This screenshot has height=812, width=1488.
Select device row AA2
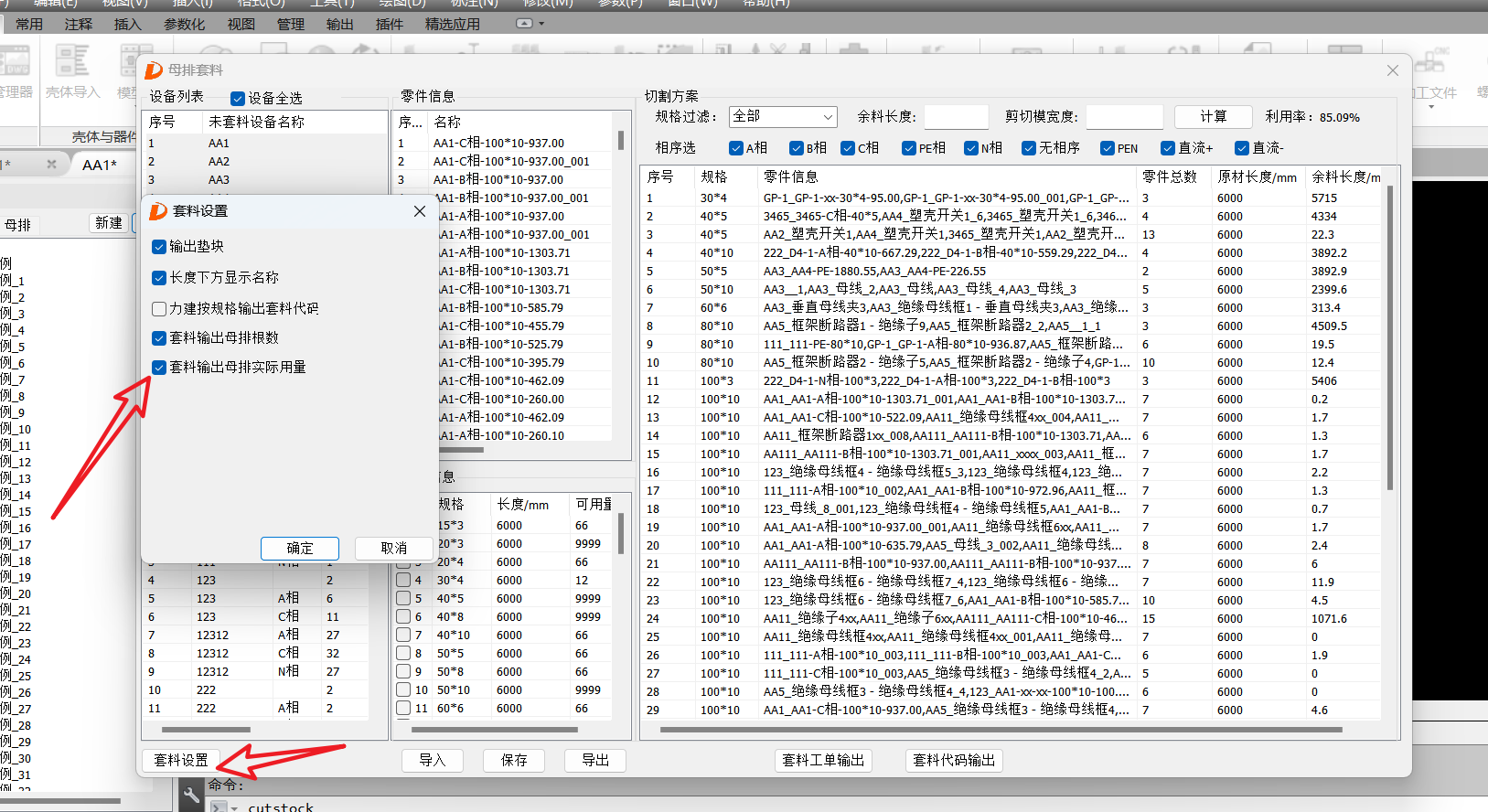tap(265, 162)
